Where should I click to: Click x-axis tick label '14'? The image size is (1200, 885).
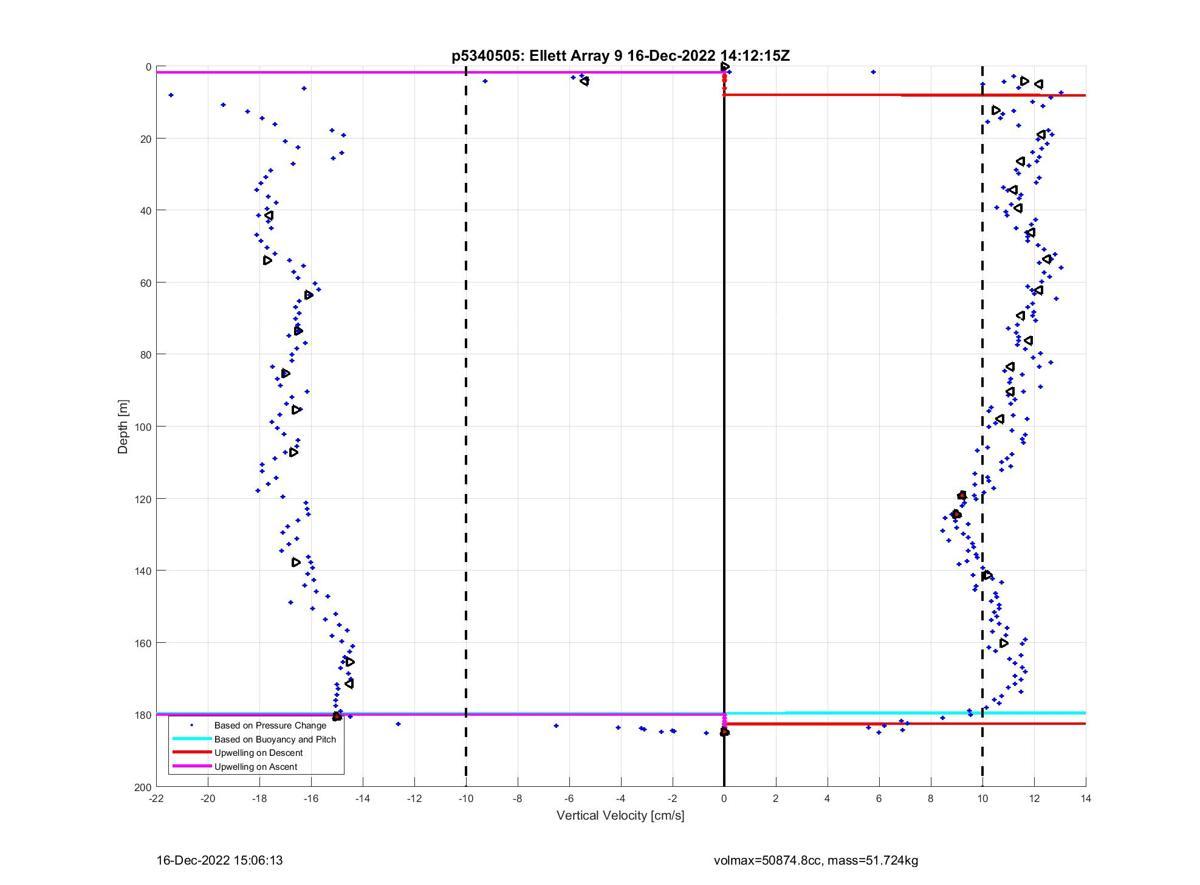pos(1086,798)
